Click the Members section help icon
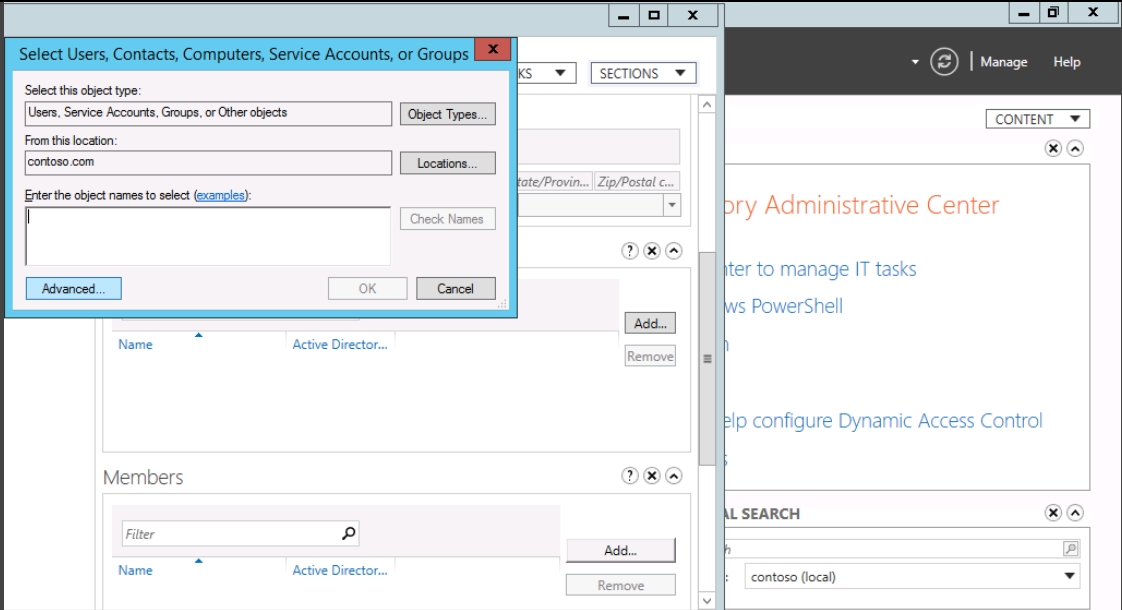The image size is (1122, 610). point(630,476)
